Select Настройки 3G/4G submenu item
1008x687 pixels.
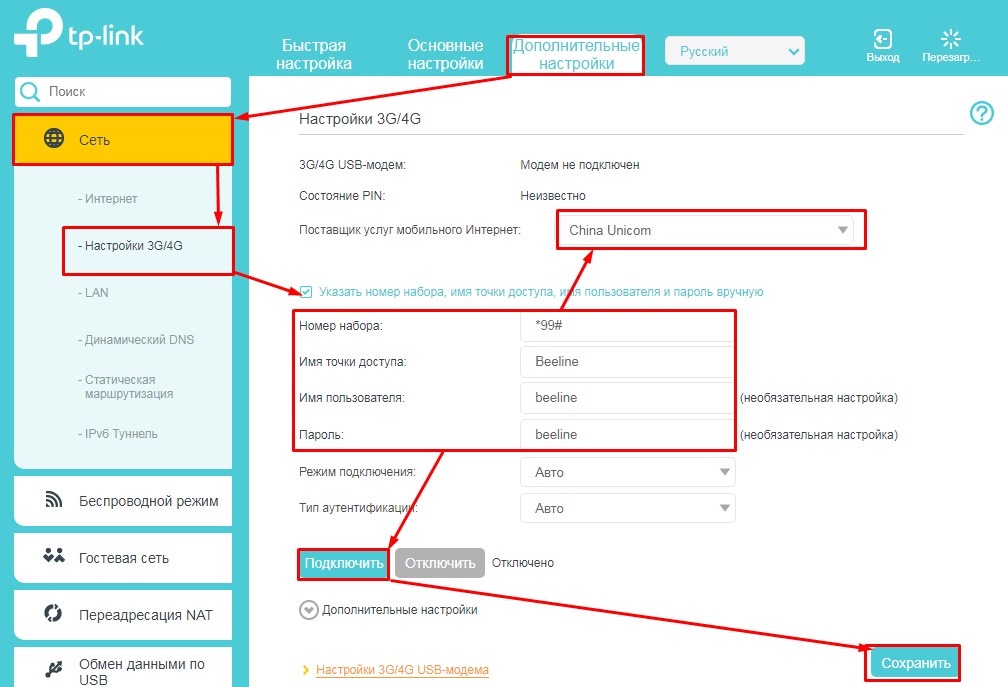coord(130,245)
